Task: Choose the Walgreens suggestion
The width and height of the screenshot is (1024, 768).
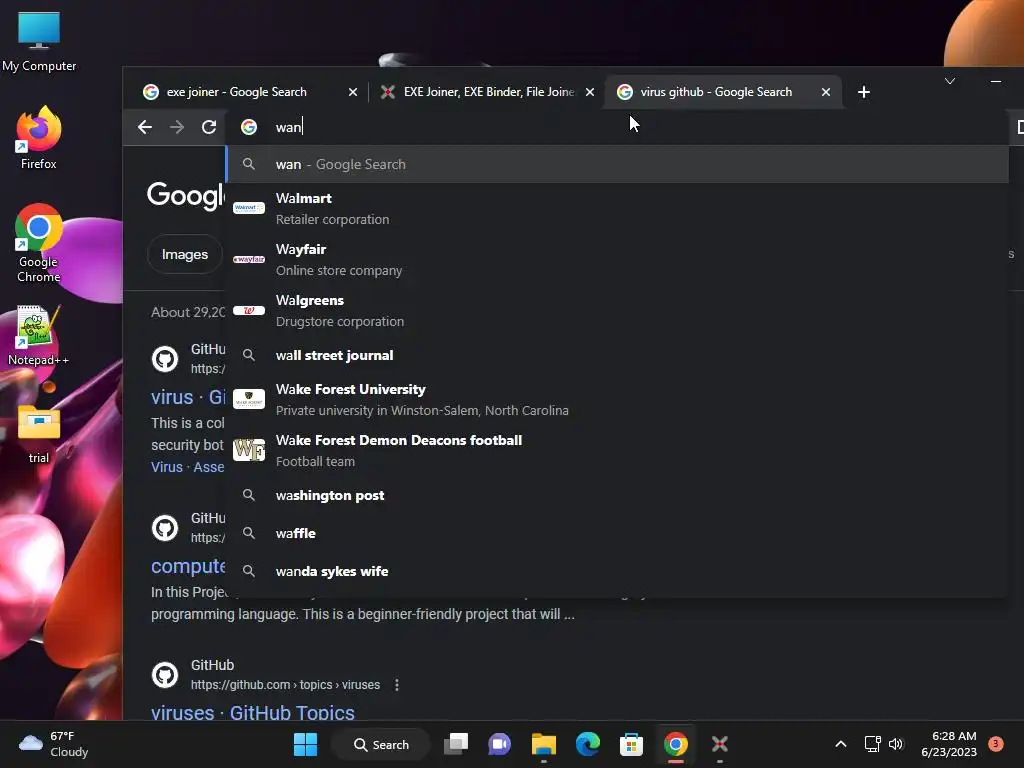Action: point(617,310)
